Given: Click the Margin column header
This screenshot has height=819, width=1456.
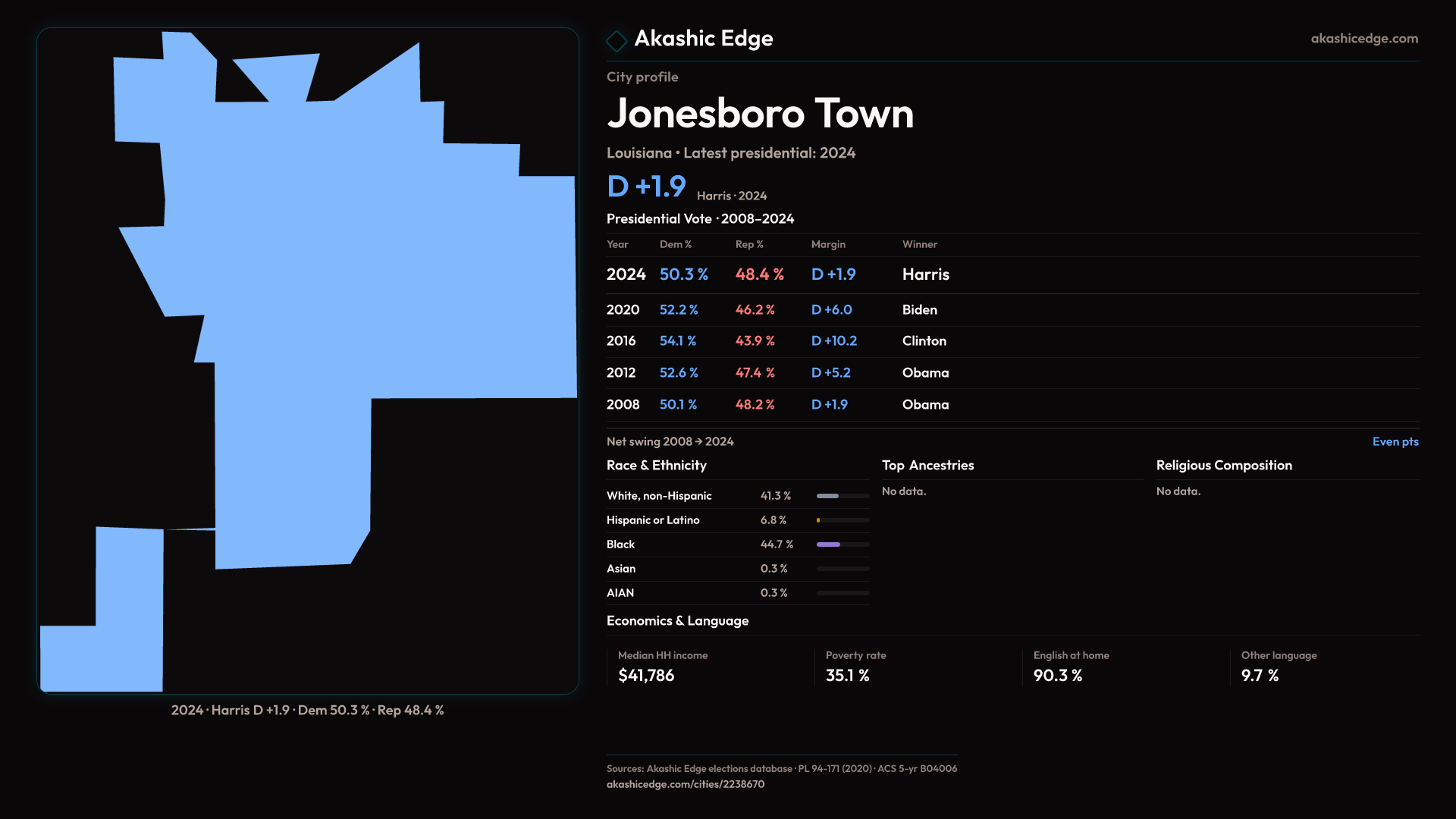Looking at the screenshot, I should point(827,244).
